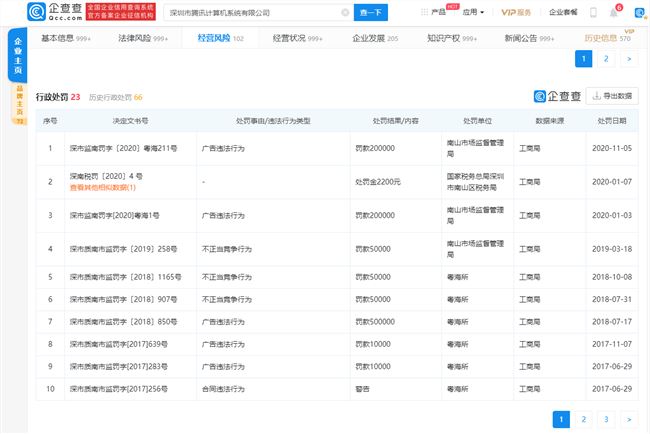Click document number ending [2017]283号
650x434 pixels.
click(119, 366)
